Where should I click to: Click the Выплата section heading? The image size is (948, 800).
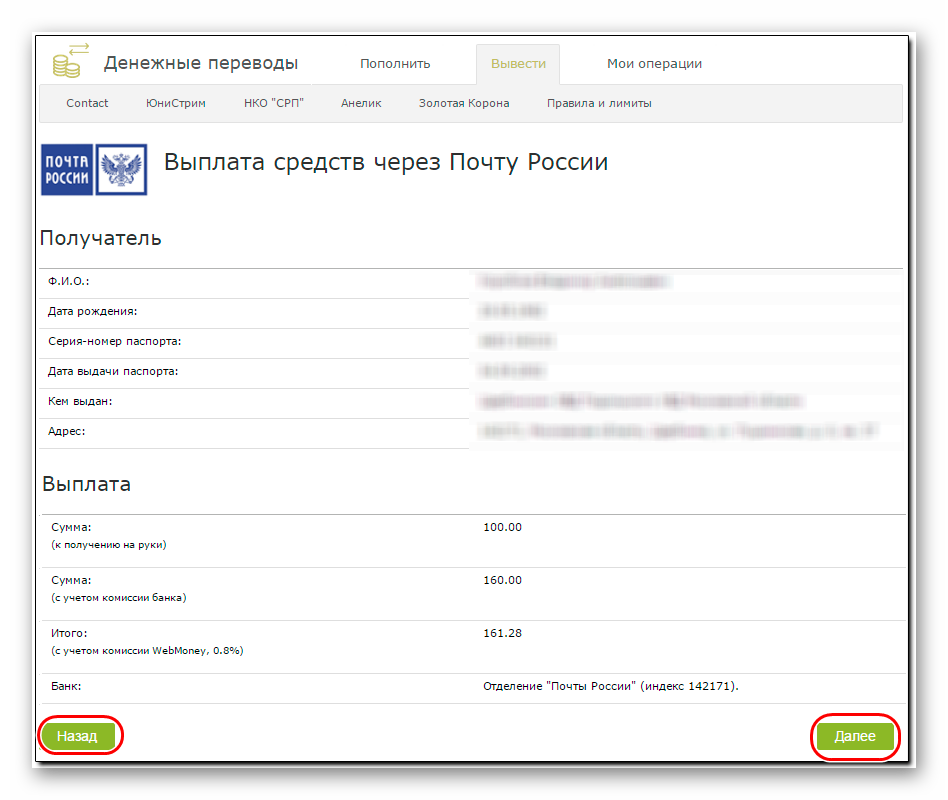[86, 484]
